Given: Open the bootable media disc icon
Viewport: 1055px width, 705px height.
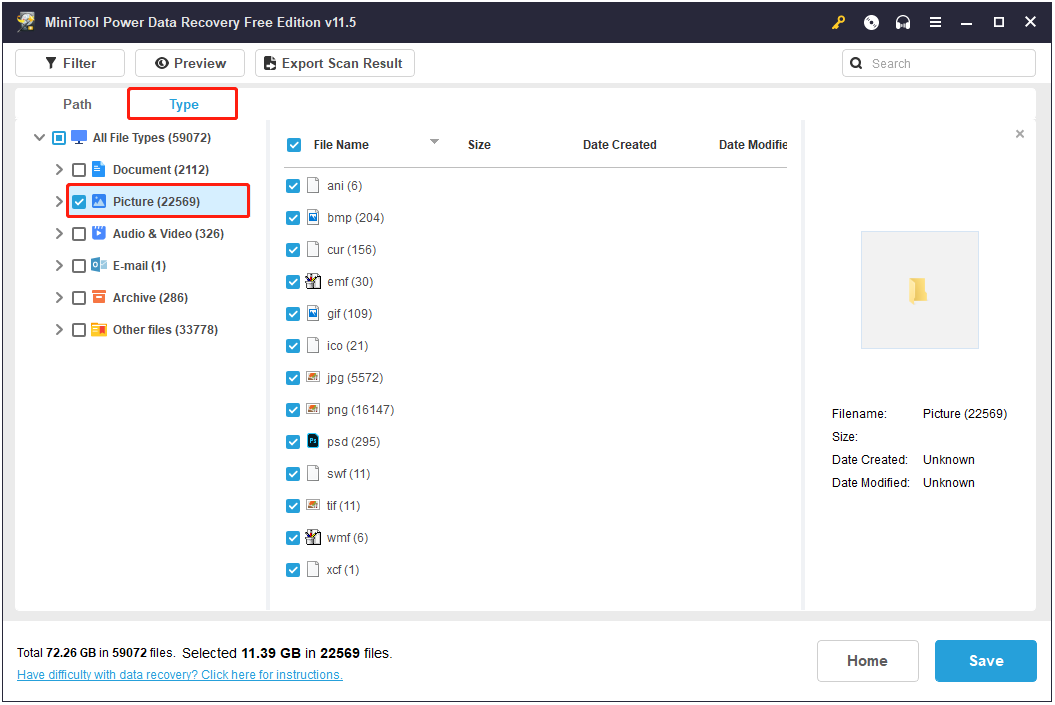Looking at the screenshot, I should [871, 22].
